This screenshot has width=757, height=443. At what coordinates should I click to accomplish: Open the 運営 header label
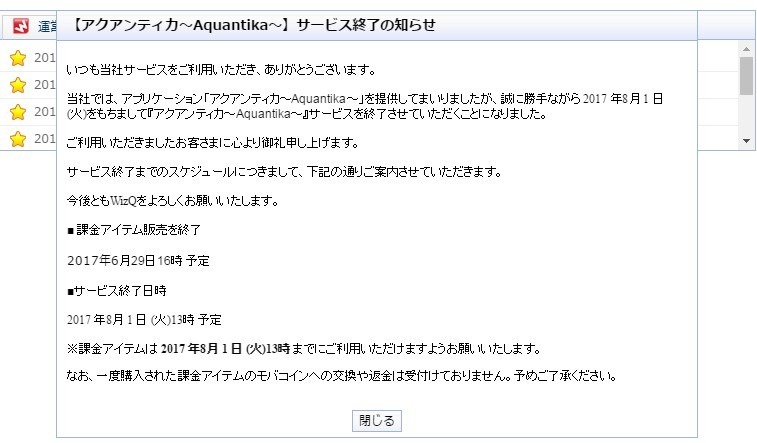(47, 26)
